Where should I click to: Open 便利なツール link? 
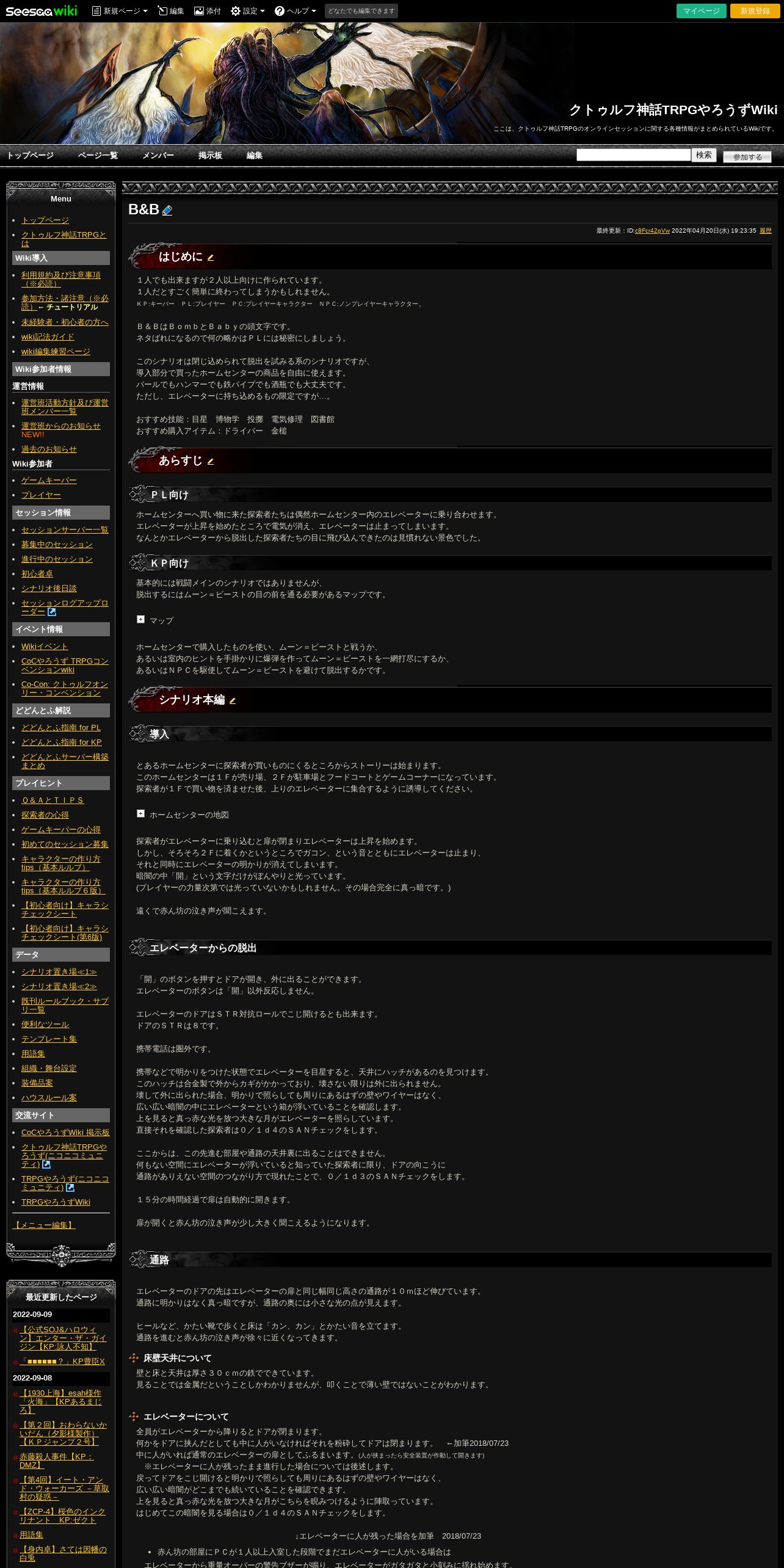[45, 1024]
